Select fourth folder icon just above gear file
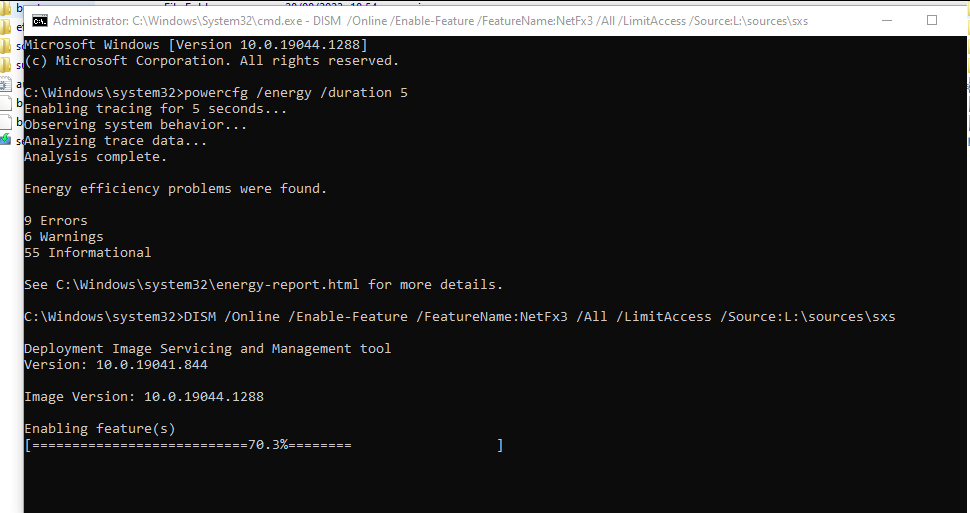Screen dimensions: 970x513 (x=6, y=65)
